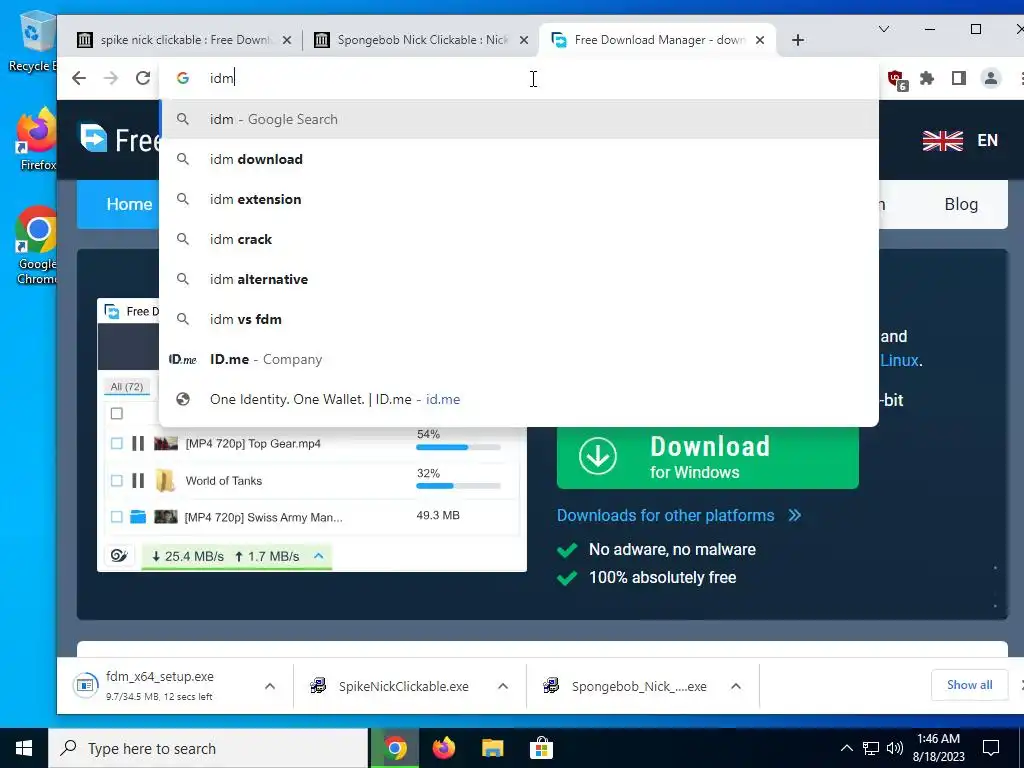Tick the checkbox for Top Gear.mp4 row
Screen dimensions: 1024x768
[117, 443]
